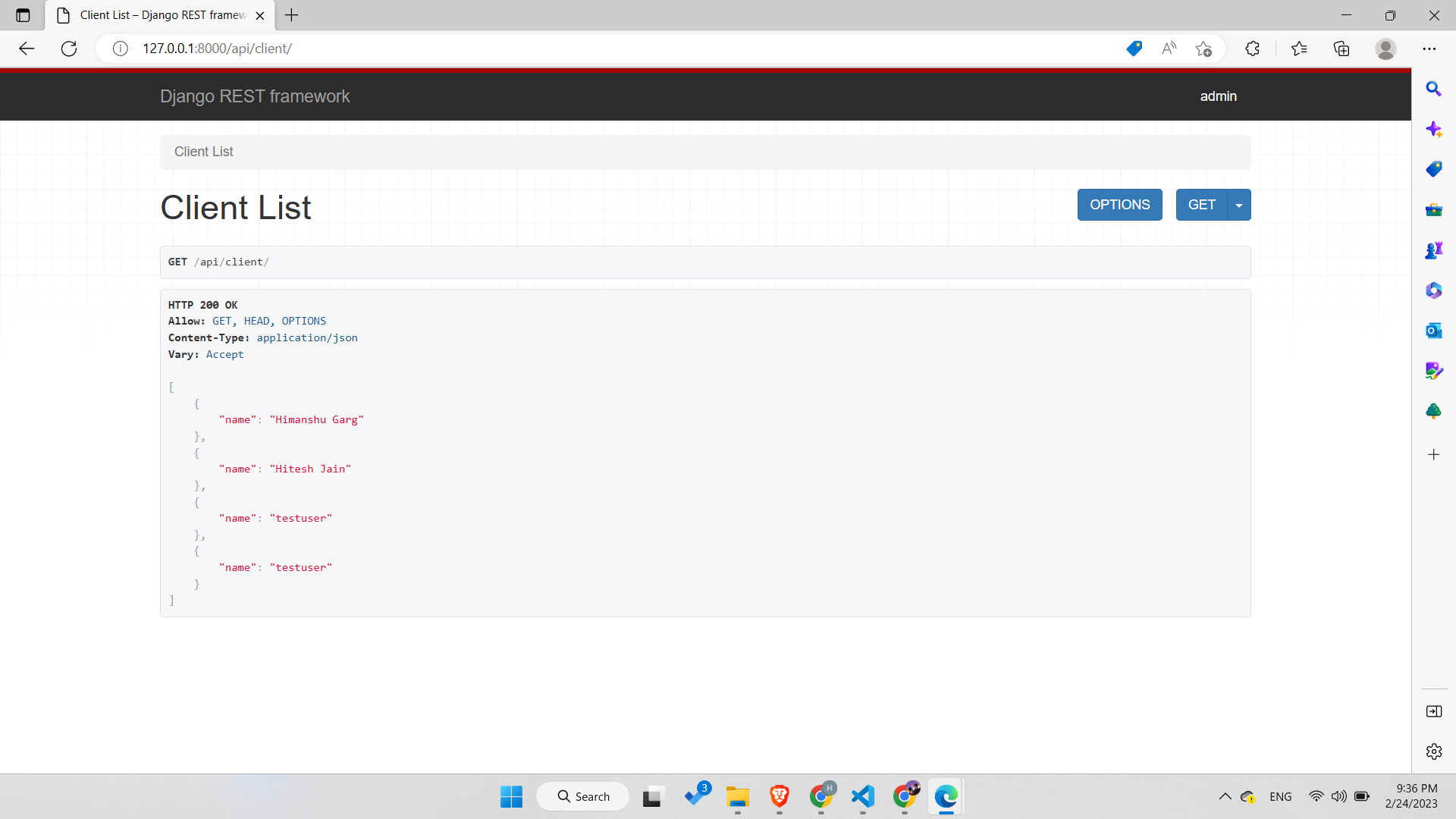Click the Django REST framework link

[x=255, y=96]
